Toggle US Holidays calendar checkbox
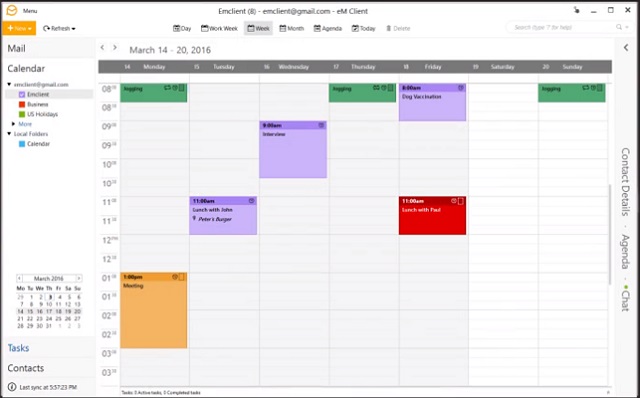640x398 pixels. [x=22, y=114]
